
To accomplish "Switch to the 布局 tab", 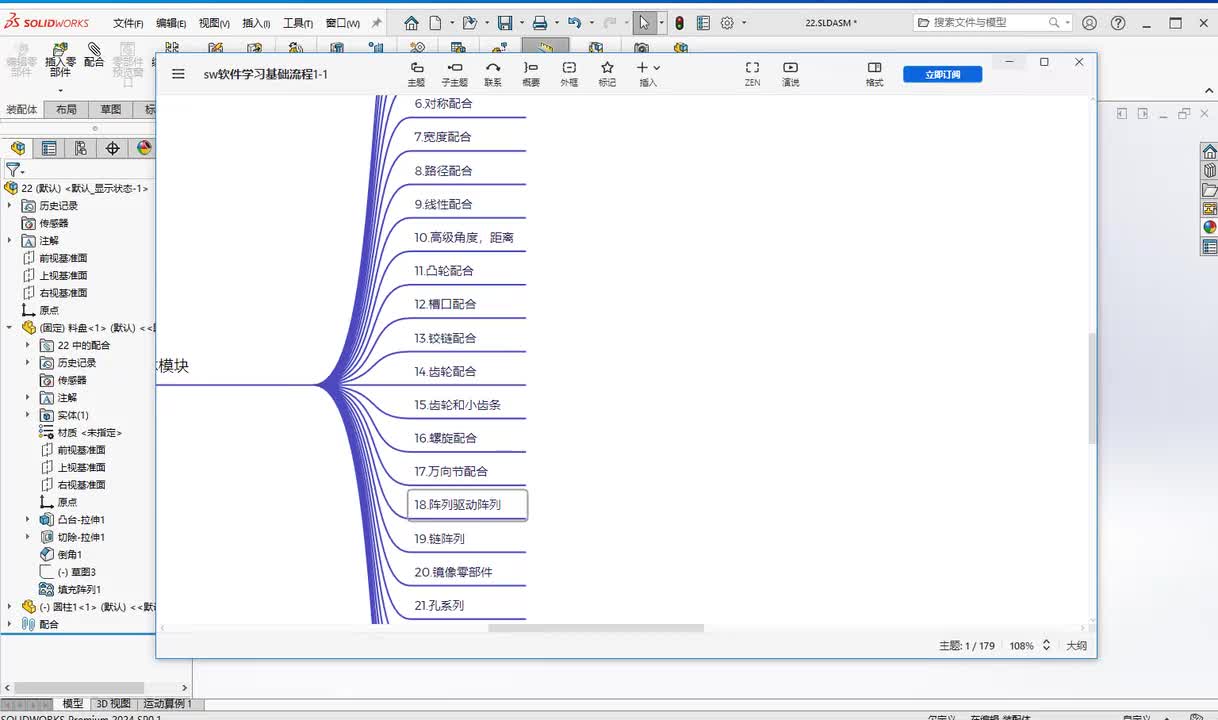I will coord(66,110).
